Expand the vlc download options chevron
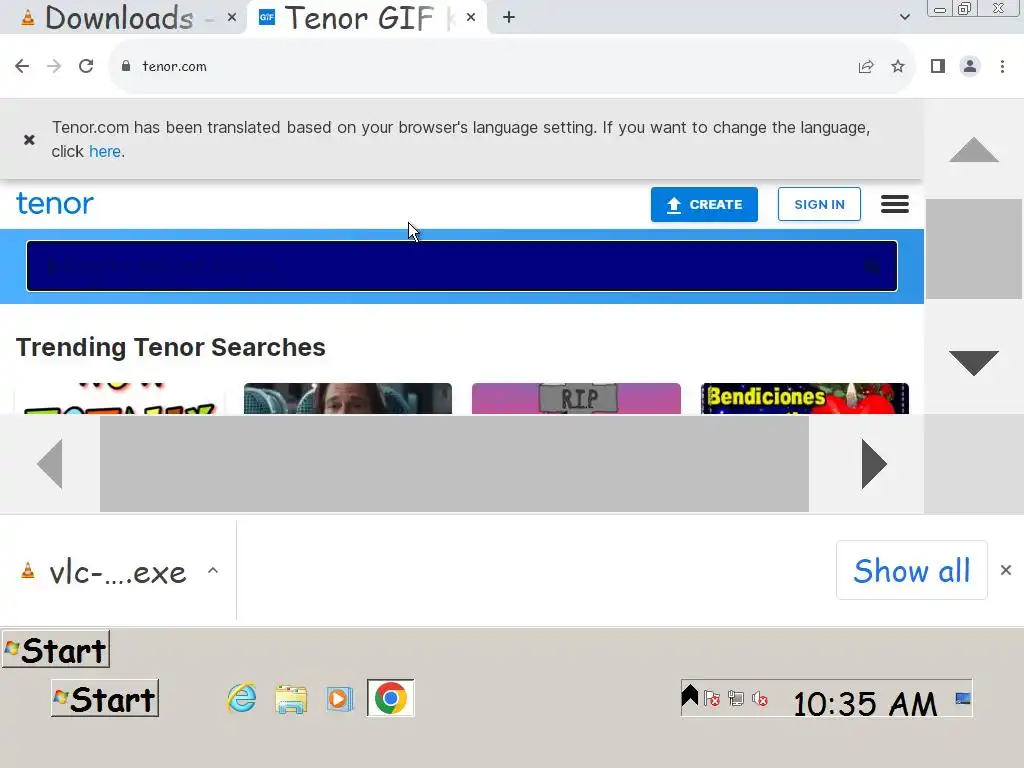 tap(213, 570)
